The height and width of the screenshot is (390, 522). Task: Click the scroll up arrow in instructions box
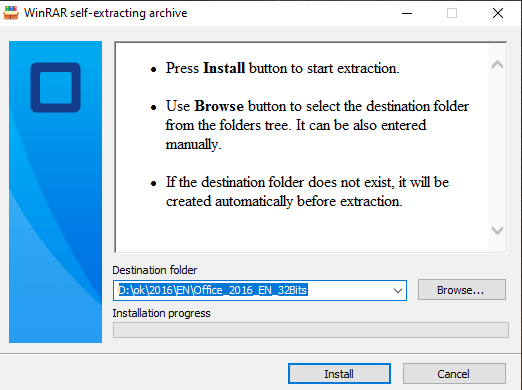[497, 64]
